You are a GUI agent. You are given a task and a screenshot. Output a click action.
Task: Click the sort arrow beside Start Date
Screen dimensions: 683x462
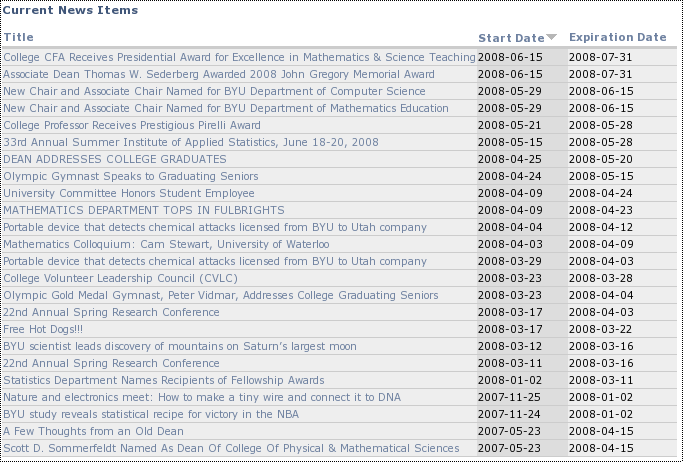point(551,37)
